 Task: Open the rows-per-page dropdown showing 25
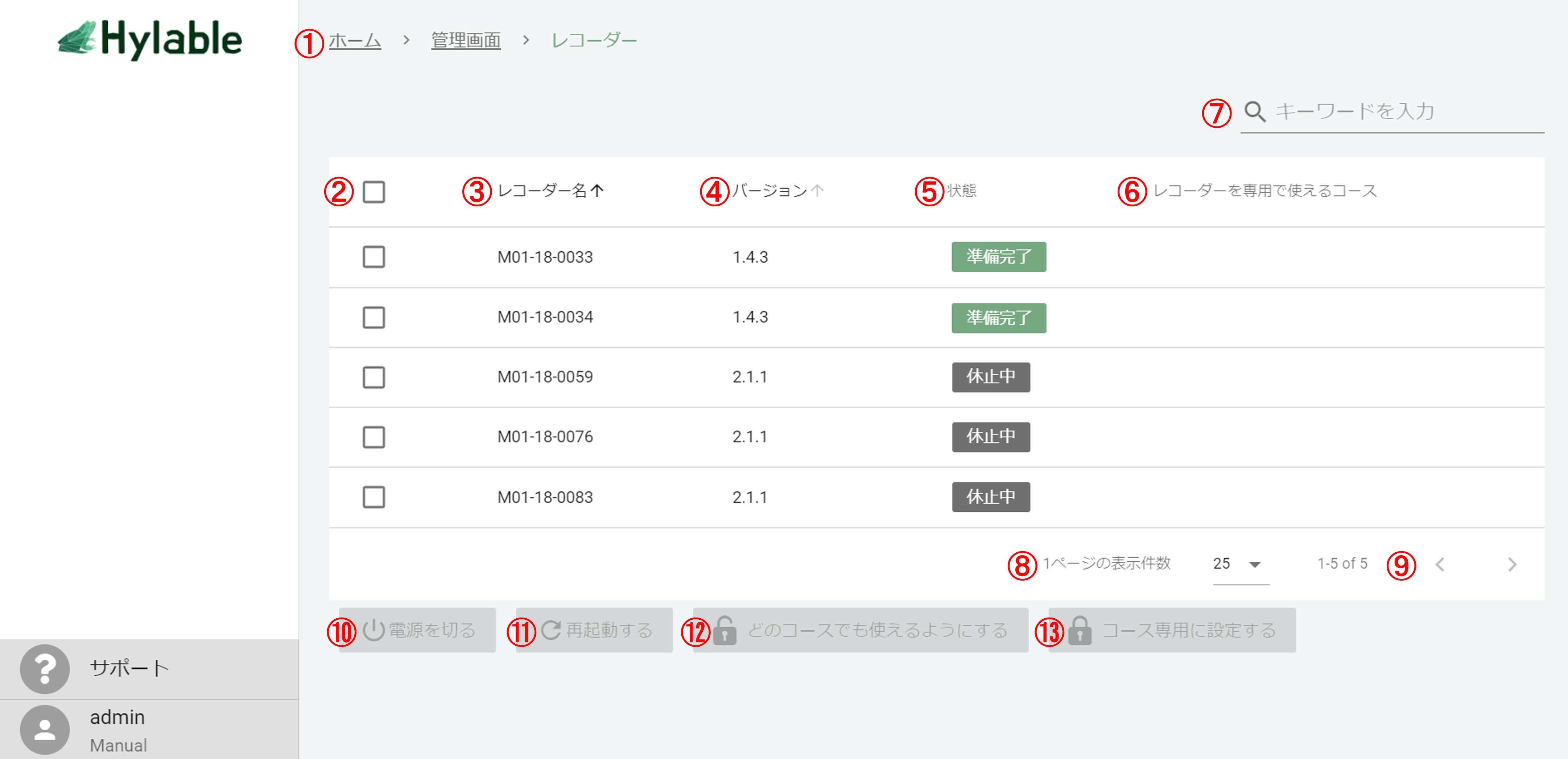coord(1239,564)
